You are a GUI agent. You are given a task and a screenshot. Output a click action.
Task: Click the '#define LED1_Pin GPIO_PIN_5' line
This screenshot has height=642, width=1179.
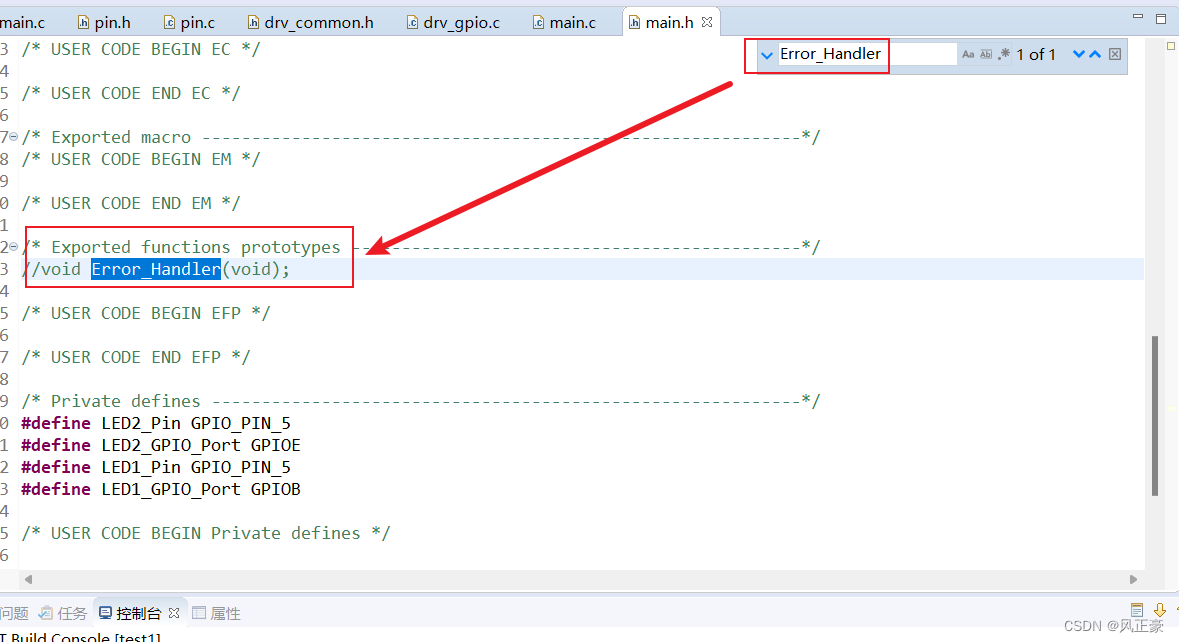(156, 467)
